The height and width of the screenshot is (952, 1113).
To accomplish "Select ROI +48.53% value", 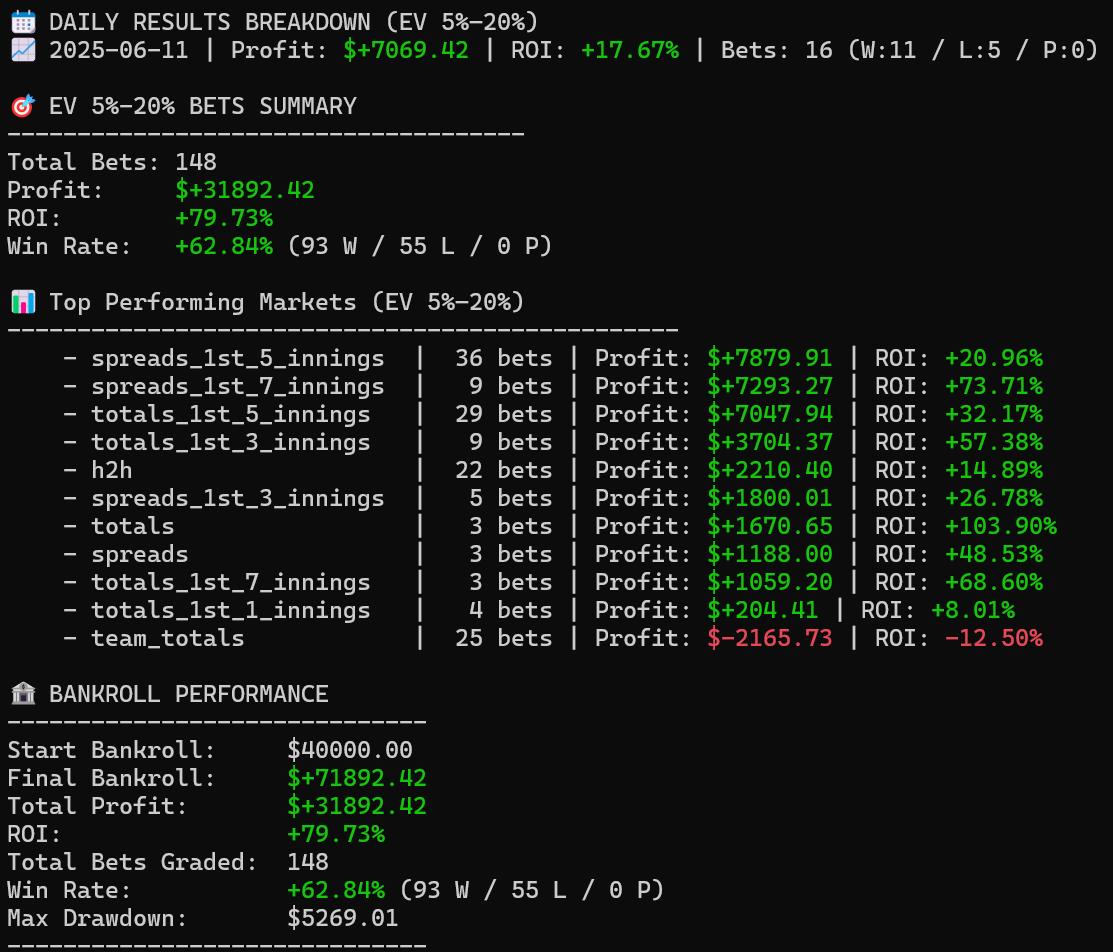I will [x=994, y=554].
